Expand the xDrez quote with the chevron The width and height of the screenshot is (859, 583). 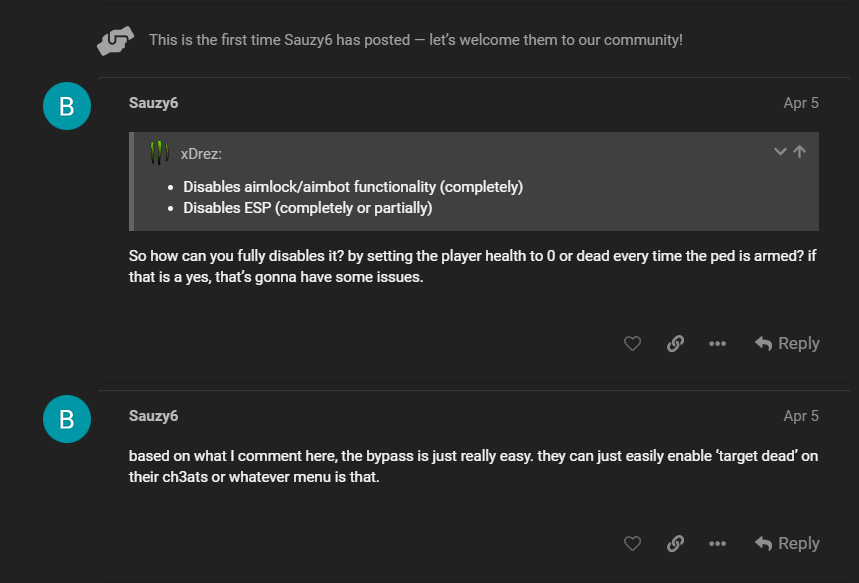[780, 152]
